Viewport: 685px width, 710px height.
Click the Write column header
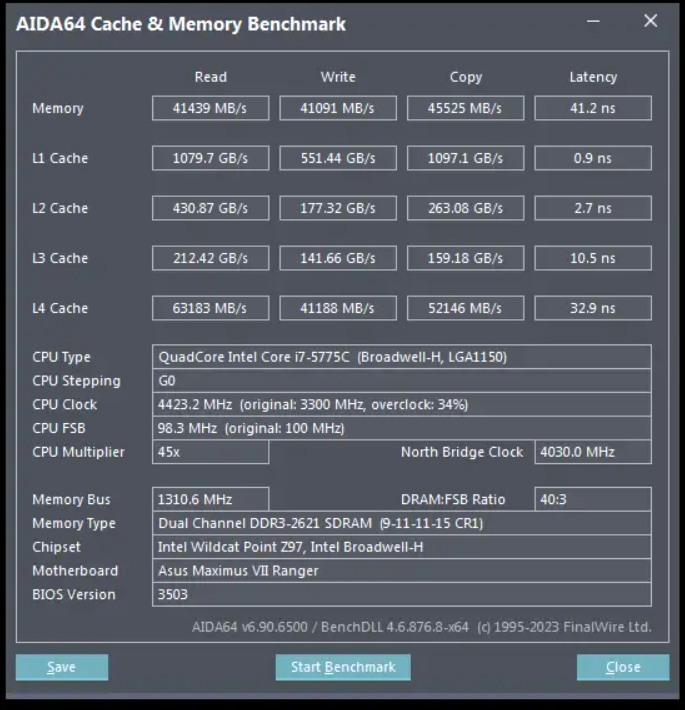[x=338, y=77]
